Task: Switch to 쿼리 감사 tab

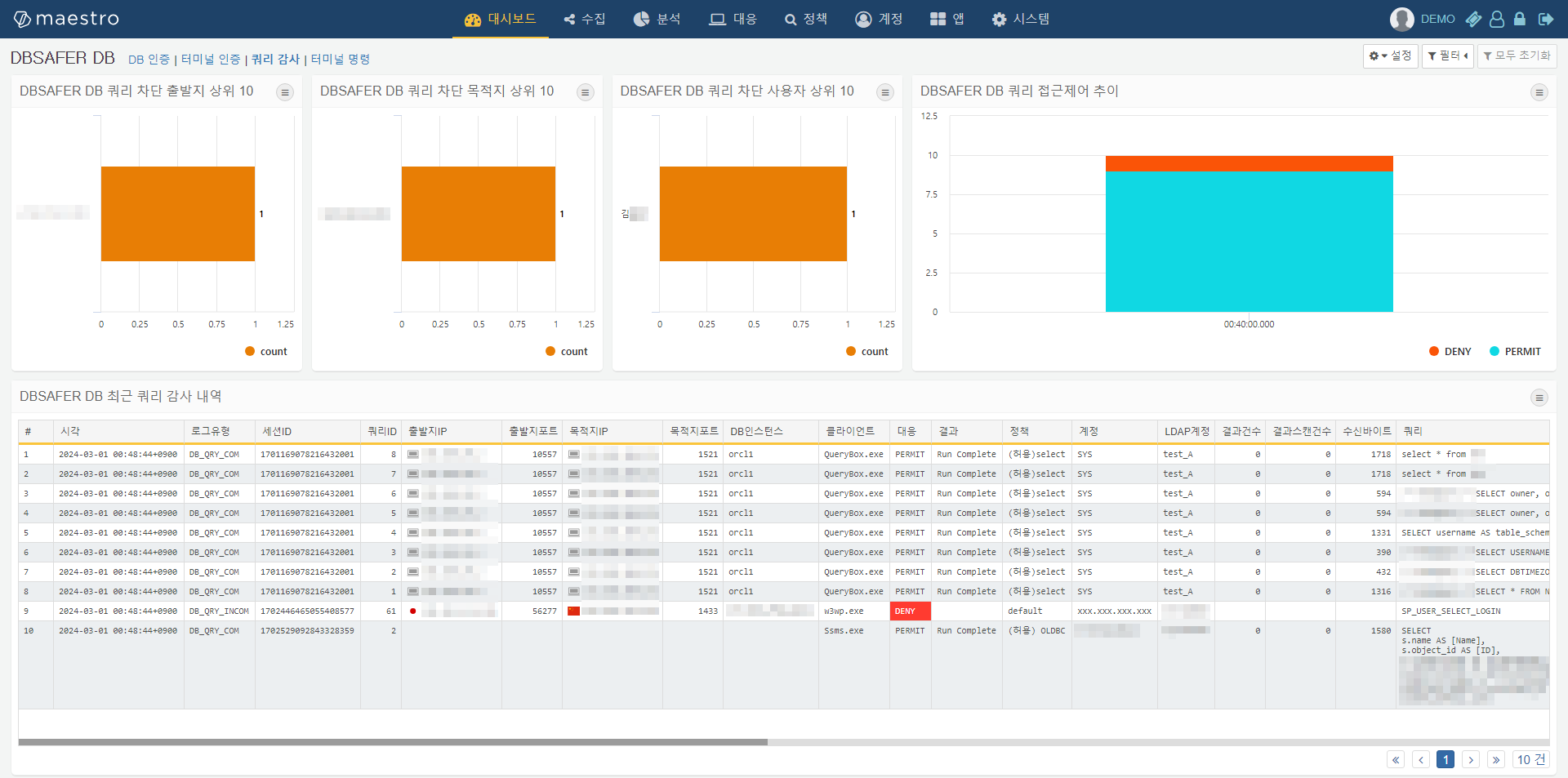Action: click(x=275, y=60)
